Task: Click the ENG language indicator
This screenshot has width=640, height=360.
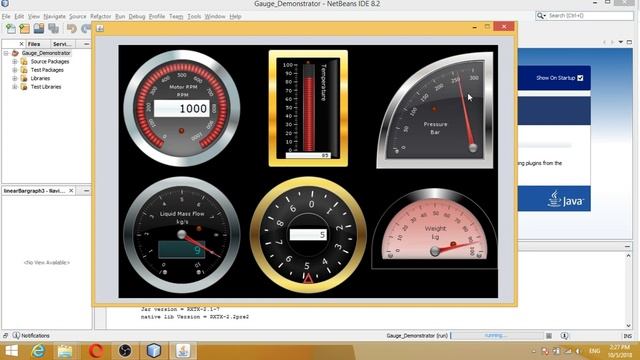Action: pos(595,351)
